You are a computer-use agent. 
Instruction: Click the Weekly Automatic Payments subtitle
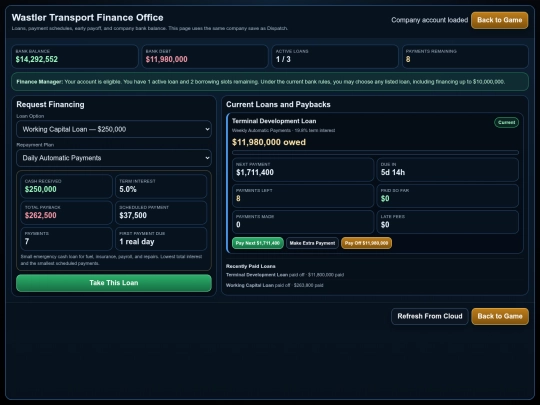click(283, 130)
